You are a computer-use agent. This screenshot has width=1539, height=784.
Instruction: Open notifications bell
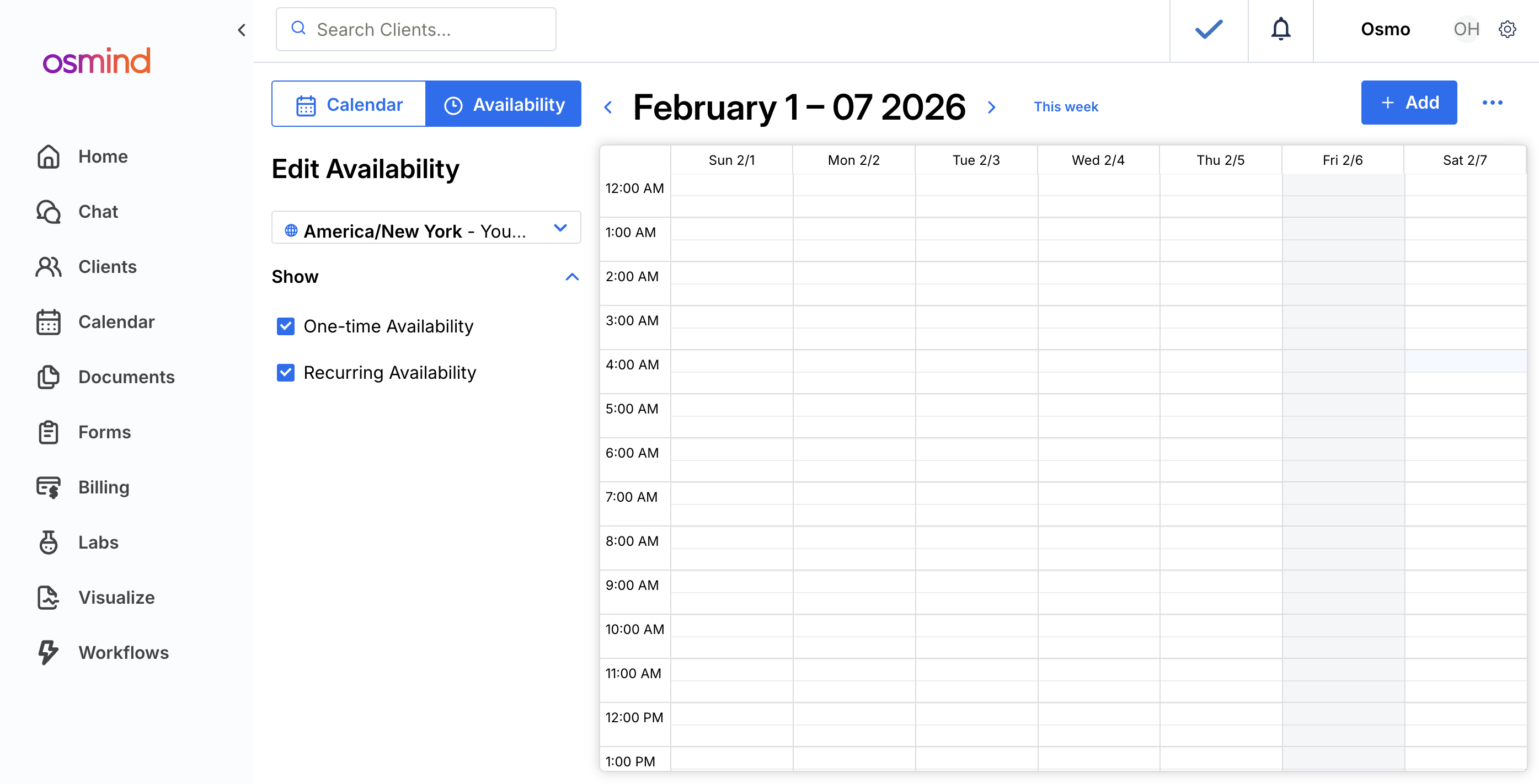click(x=1280, y=29)
